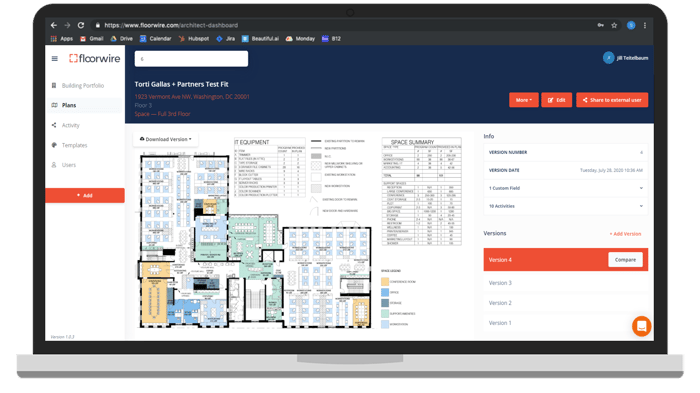Image resolution: width=700 pixels, height=393 pixels.
Task: Open the Gmail bookmark
Action: tap(92, 39)
